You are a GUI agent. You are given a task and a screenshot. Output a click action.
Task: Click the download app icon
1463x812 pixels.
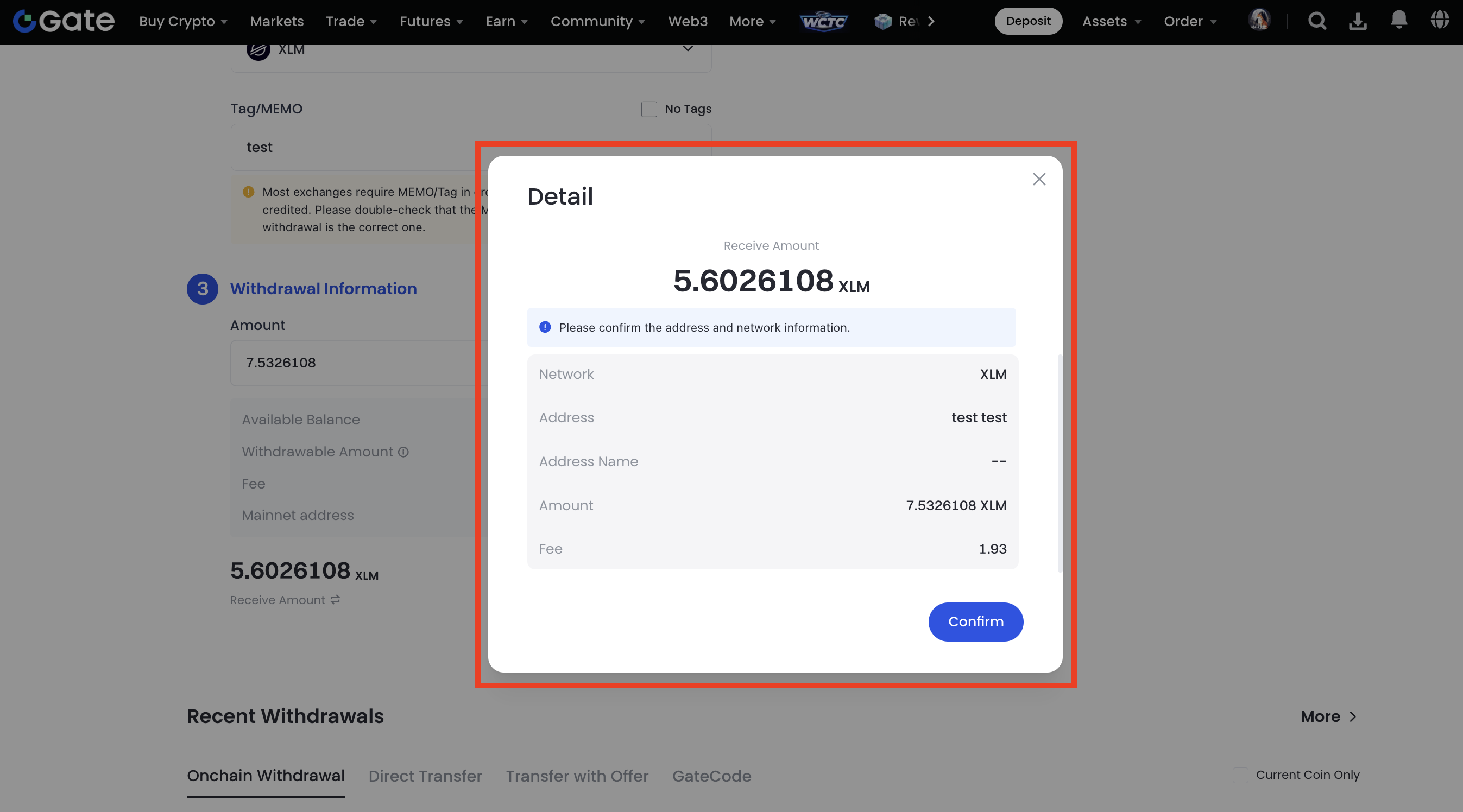(1357, 21)
